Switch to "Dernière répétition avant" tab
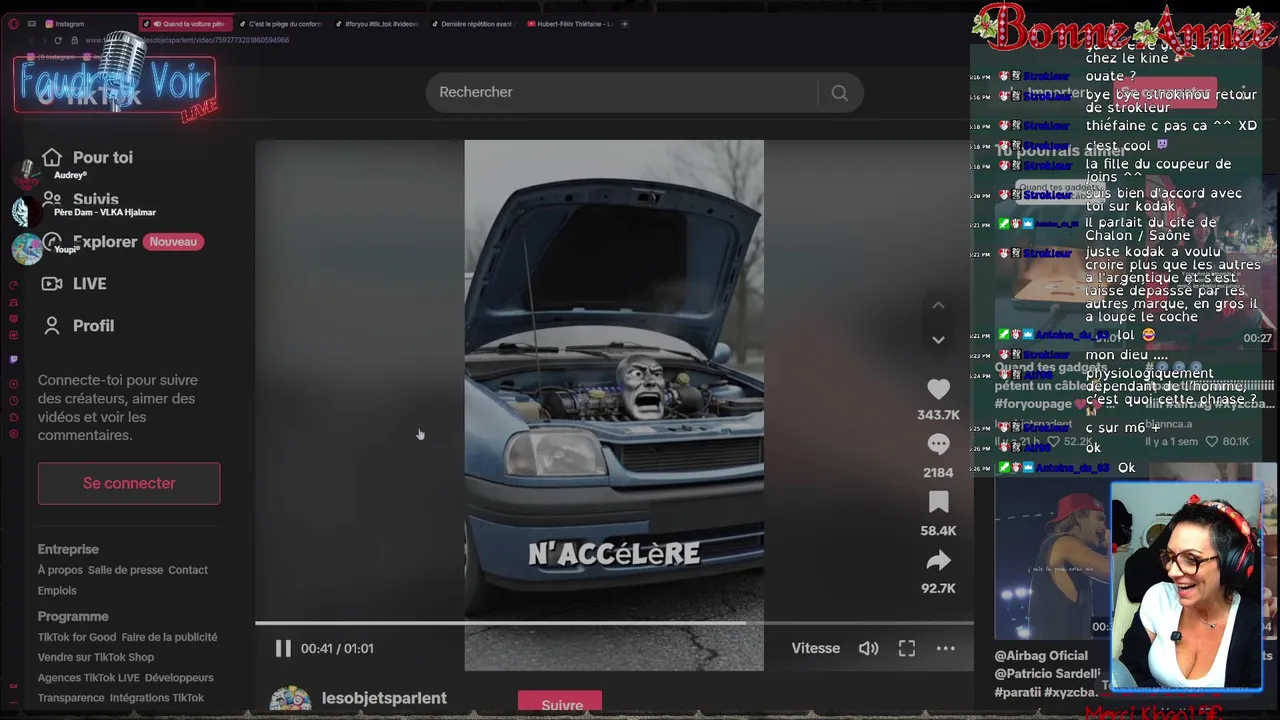This screenshot has width=1280, height=720. [472, 24]
